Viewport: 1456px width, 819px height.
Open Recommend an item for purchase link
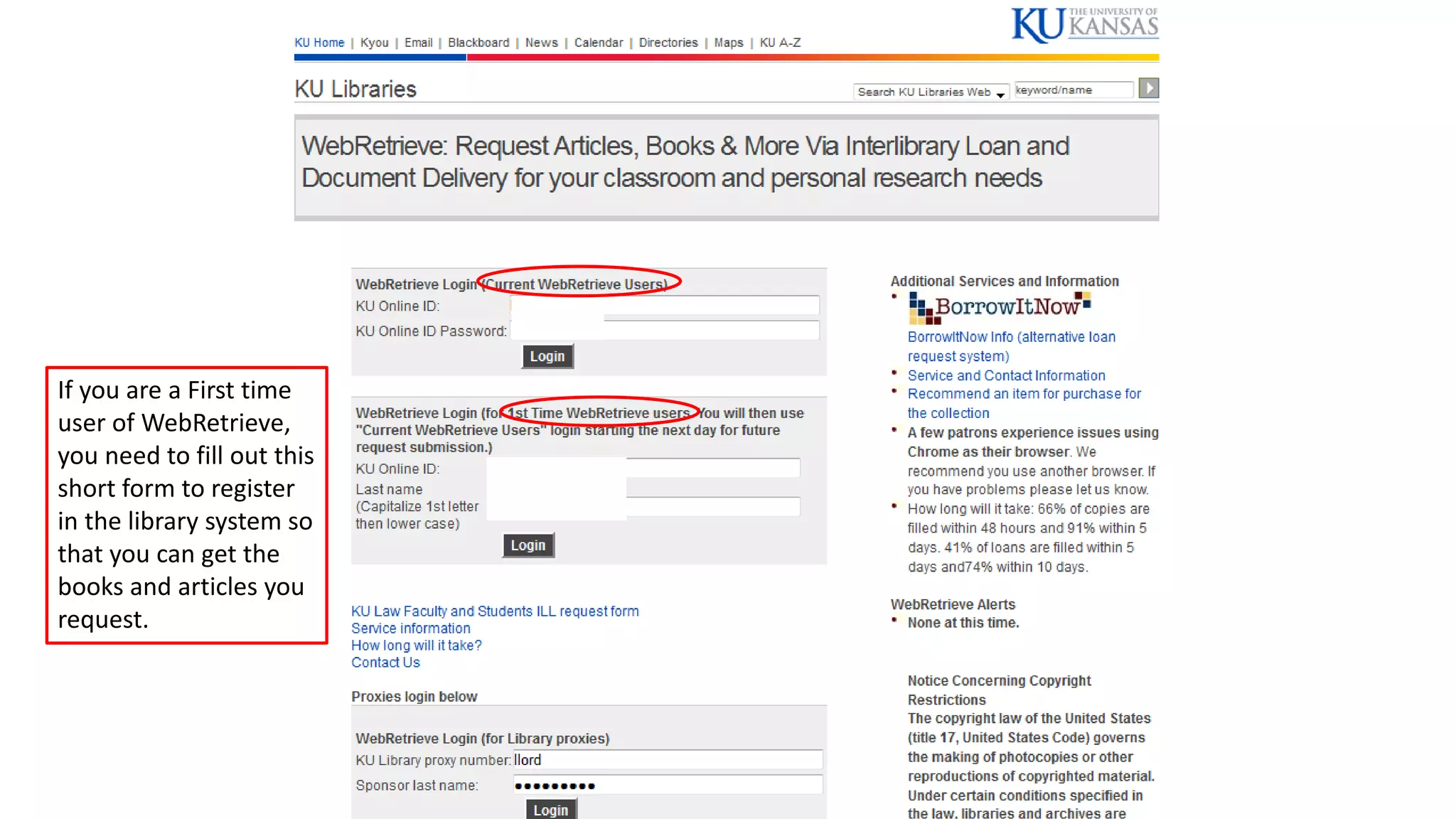[1024, 394]
